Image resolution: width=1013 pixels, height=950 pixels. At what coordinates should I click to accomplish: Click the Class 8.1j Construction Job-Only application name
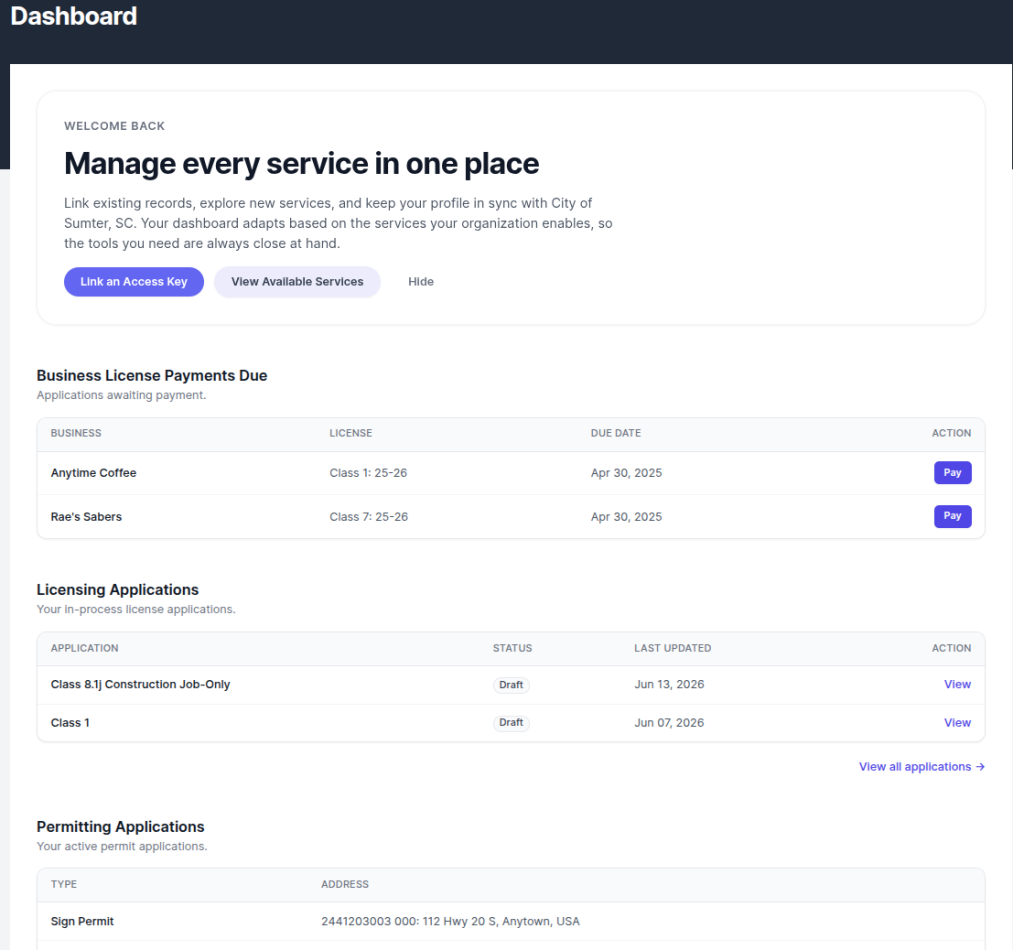click(x=140, y=684)
